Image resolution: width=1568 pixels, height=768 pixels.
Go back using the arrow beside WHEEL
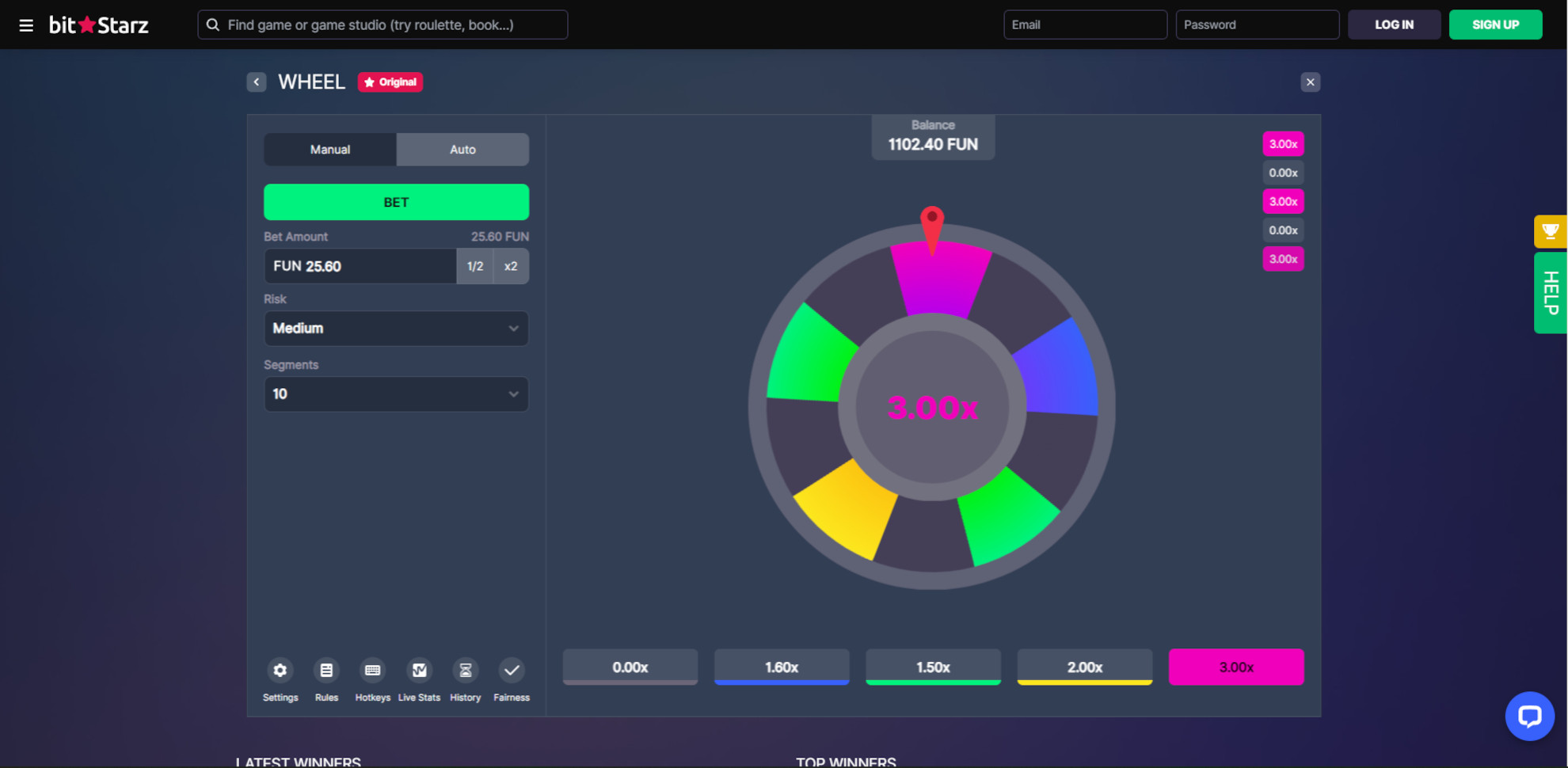point(257,82)
